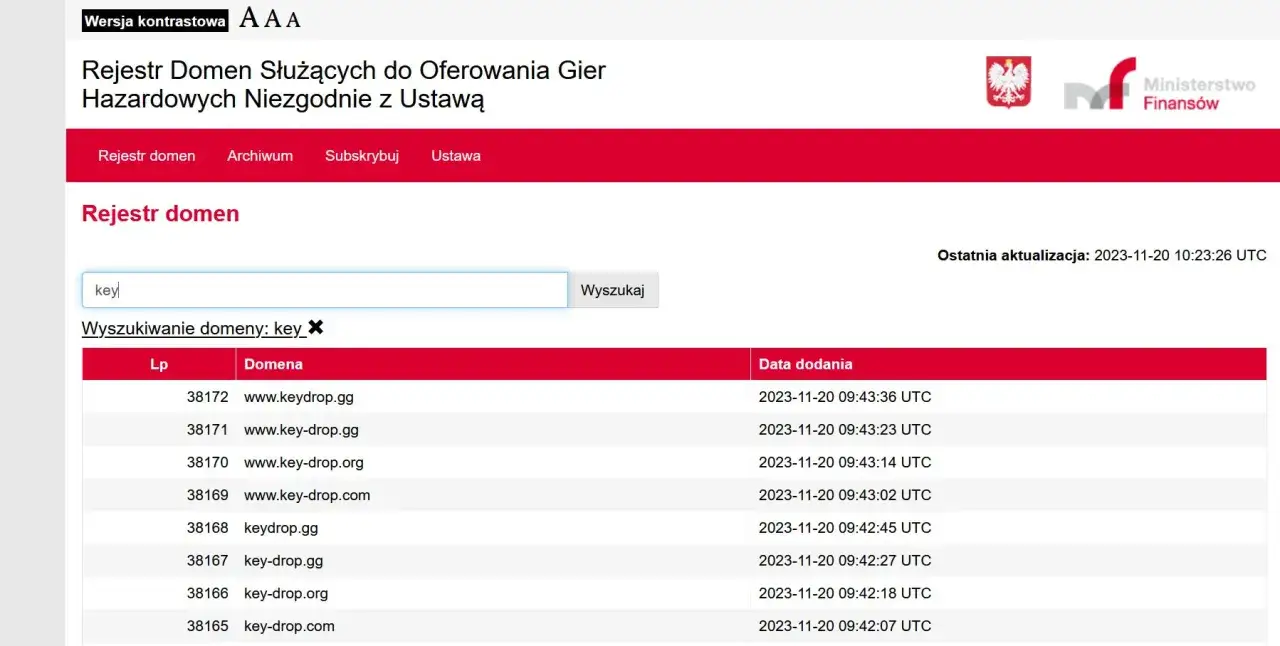Click the Domena column header
1280x646 pixels.
point(273,364)
